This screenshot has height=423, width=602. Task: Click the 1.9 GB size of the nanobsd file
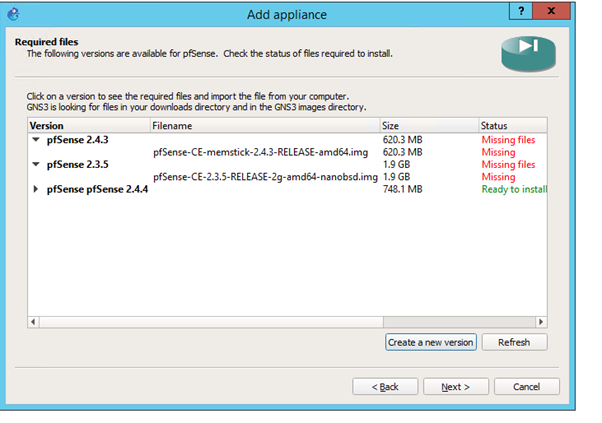pyautogui.click(x=396, y=177)
